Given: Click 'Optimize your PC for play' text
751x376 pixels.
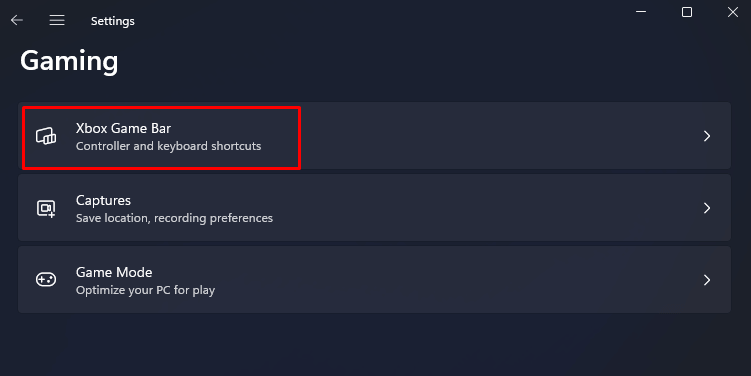Looking at the screenshot, I should [146, 290].
